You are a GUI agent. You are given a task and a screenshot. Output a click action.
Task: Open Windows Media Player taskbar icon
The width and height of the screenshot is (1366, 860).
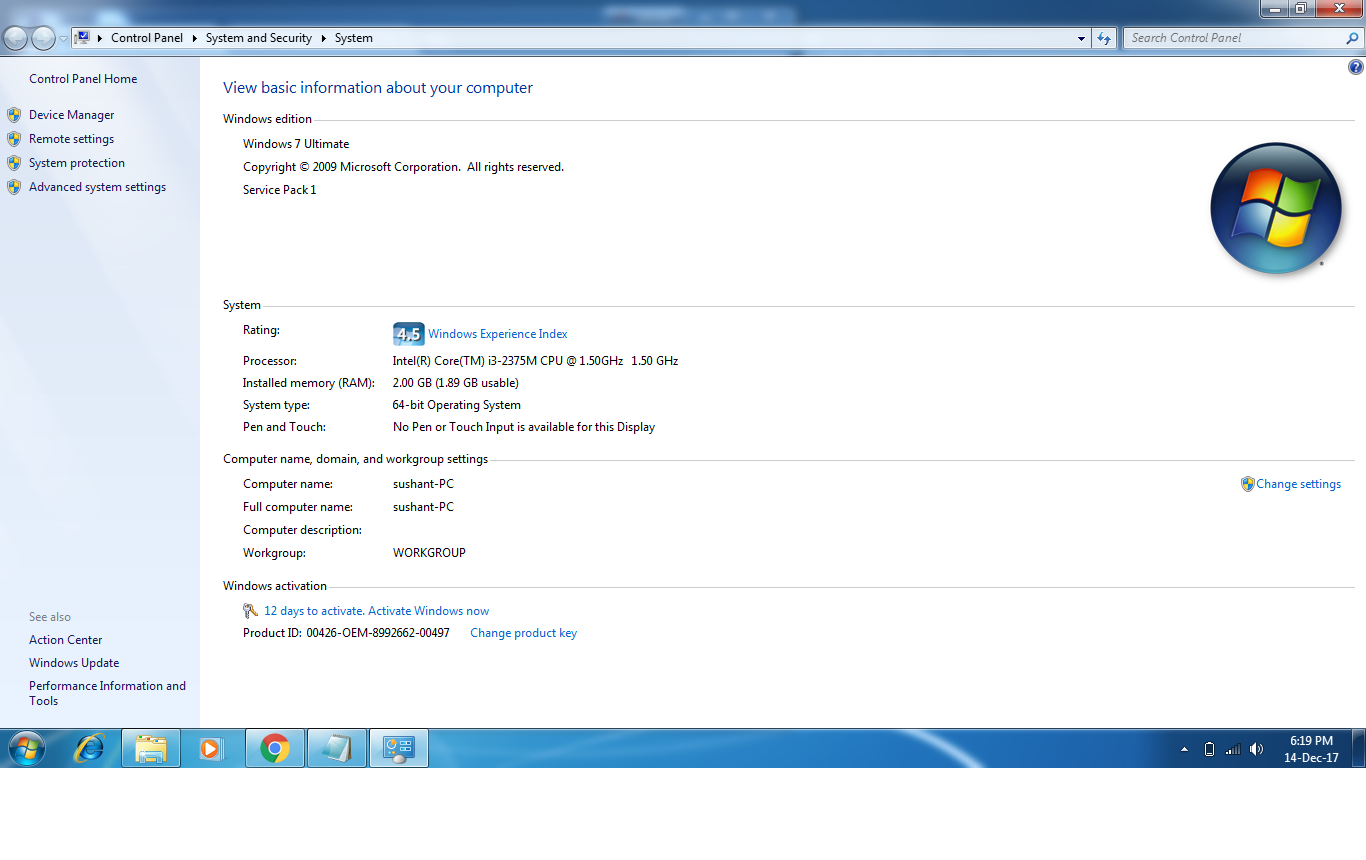[212, 748]
